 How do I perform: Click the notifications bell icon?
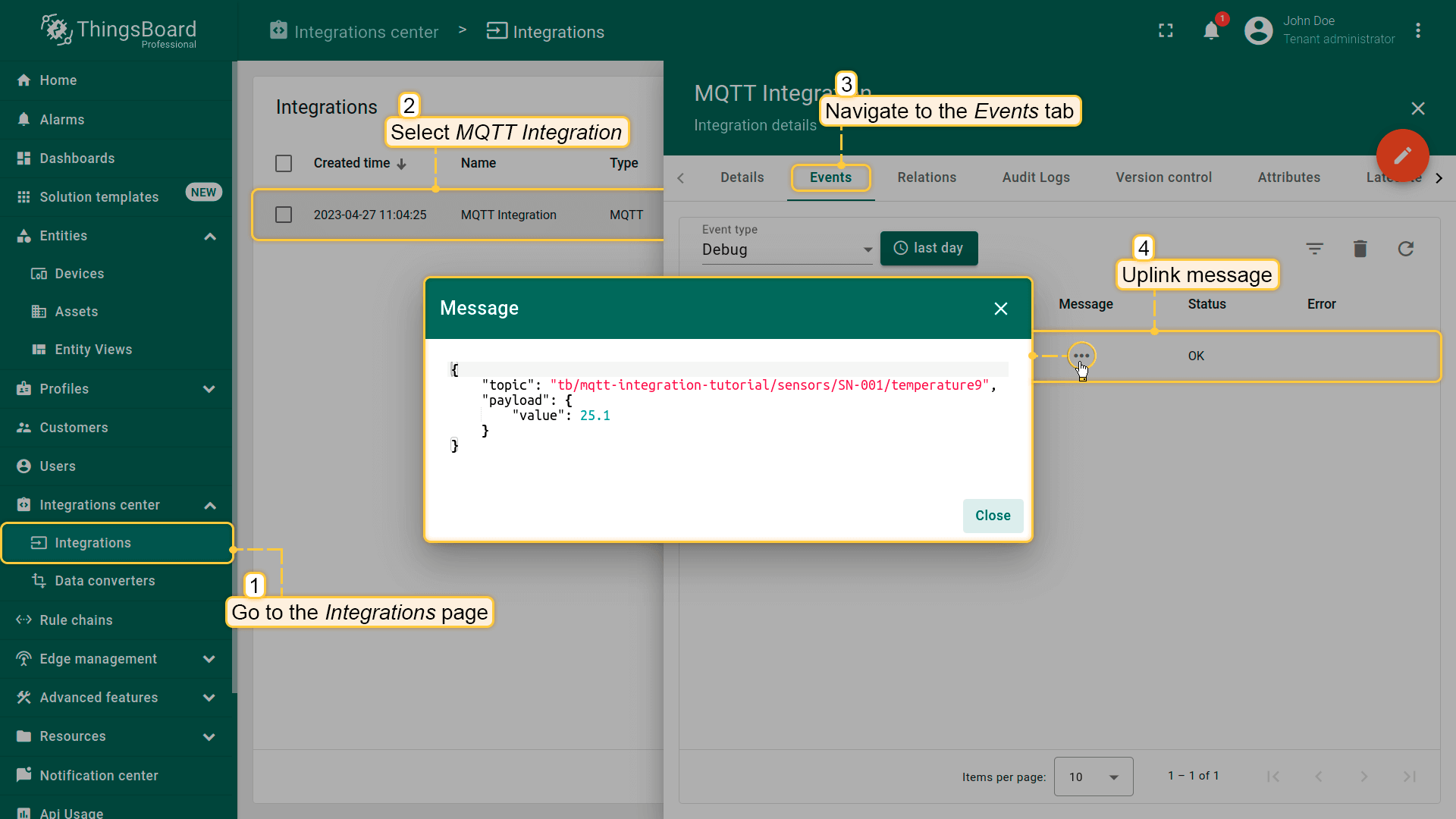(1211, 31)
